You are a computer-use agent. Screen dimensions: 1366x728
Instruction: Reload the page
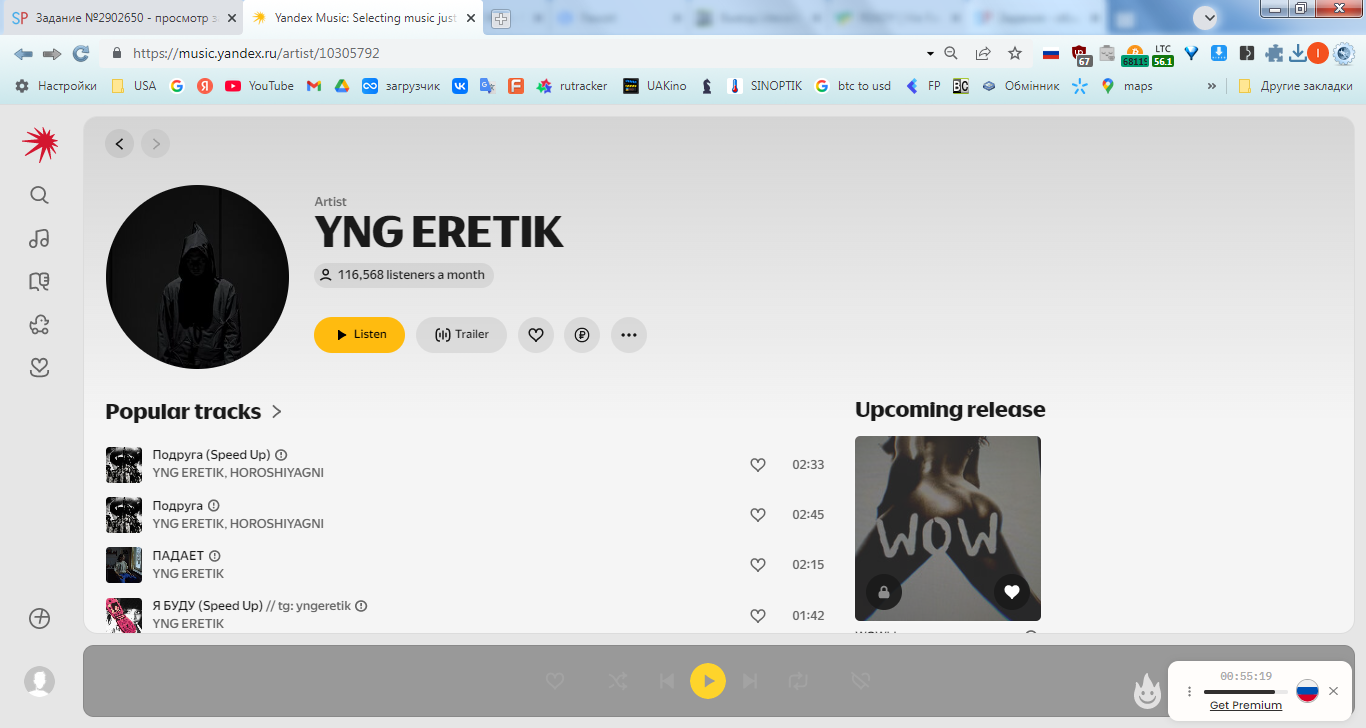click(x=81, y=53)
